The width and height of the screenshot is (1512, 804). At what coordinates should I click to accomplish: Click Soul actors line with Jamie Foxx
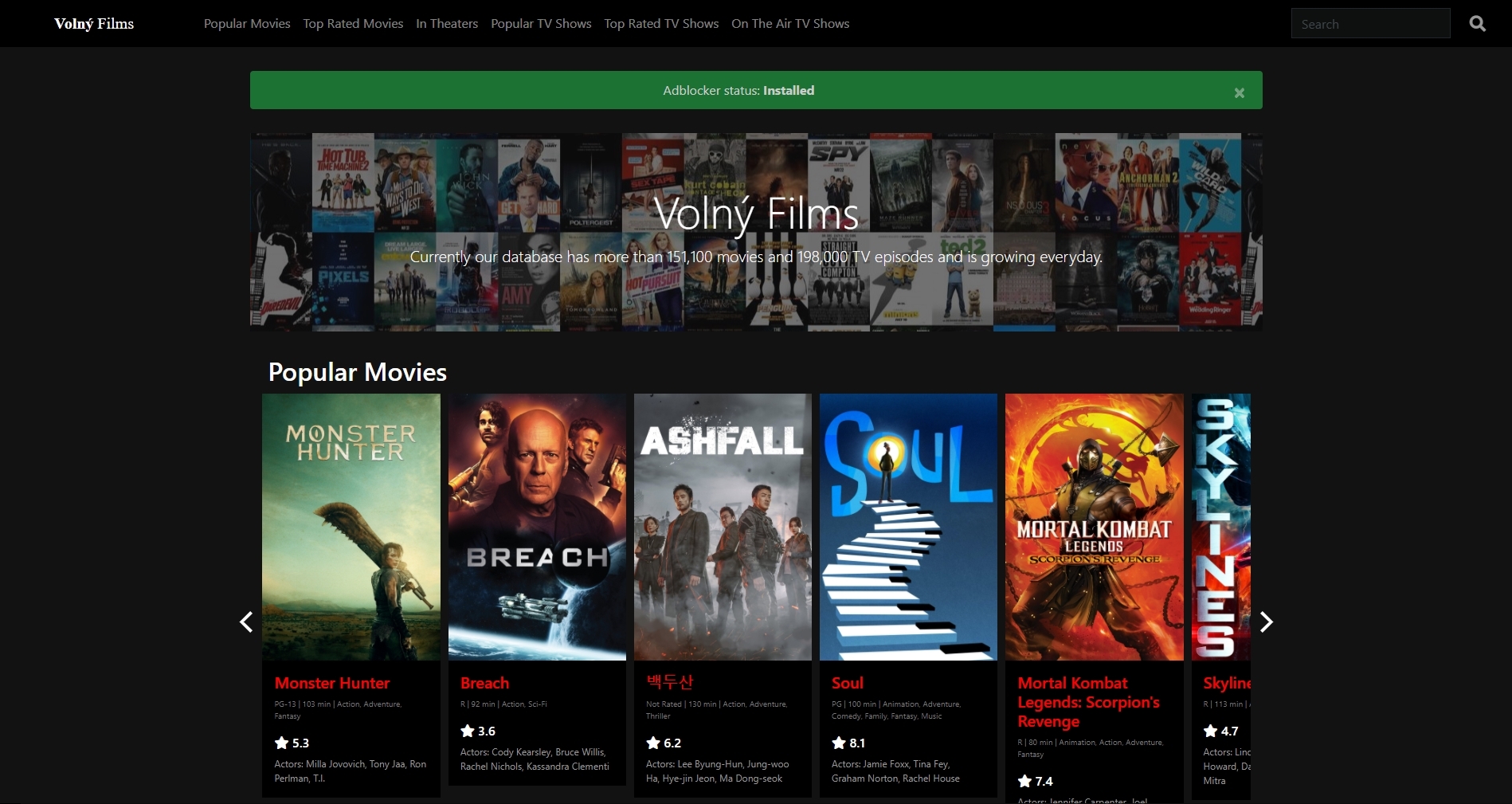point(895,771)
